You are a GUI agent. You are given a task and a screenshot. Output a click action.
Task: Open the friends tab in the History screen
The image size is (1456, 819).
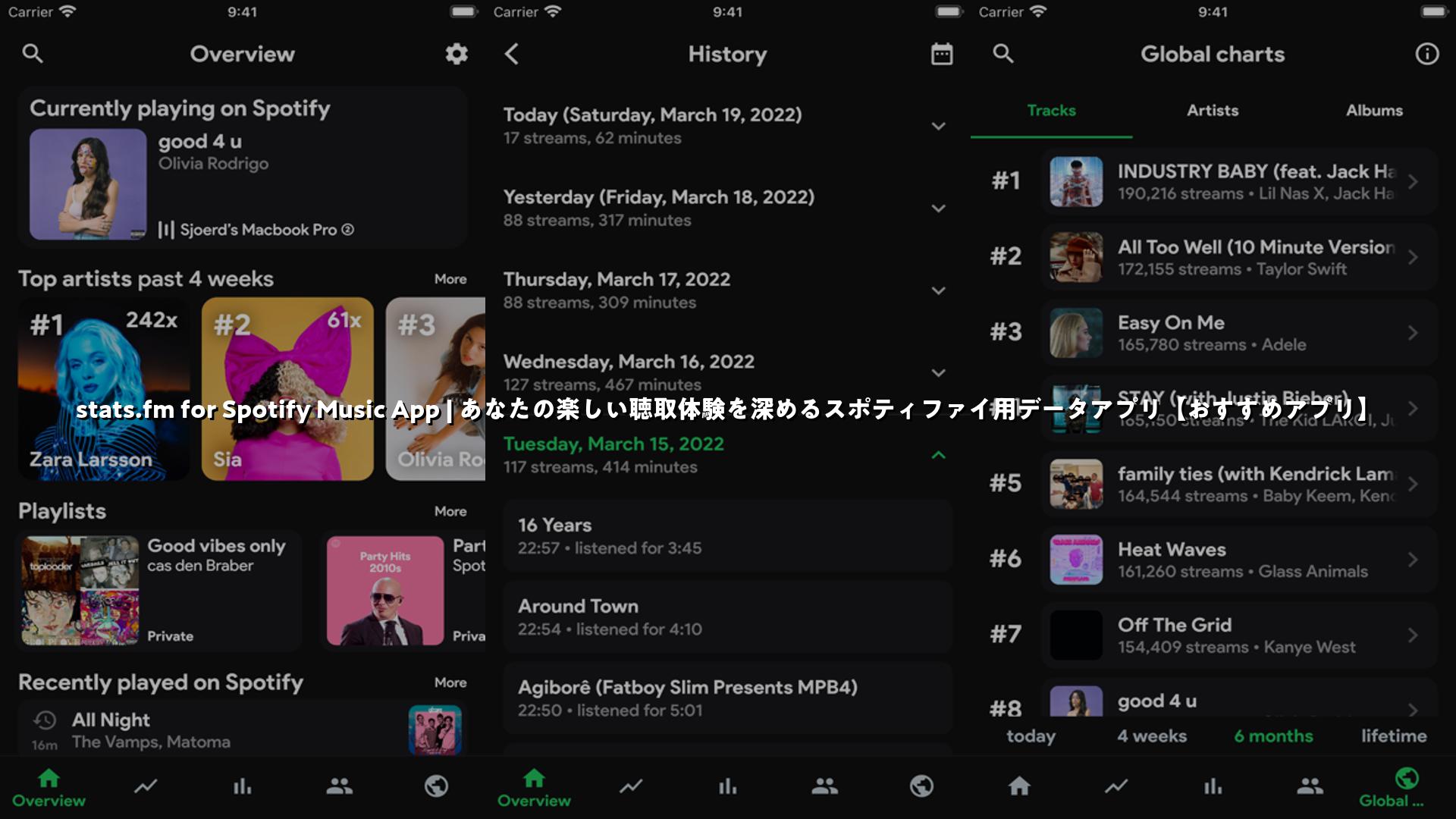[825, 786]
